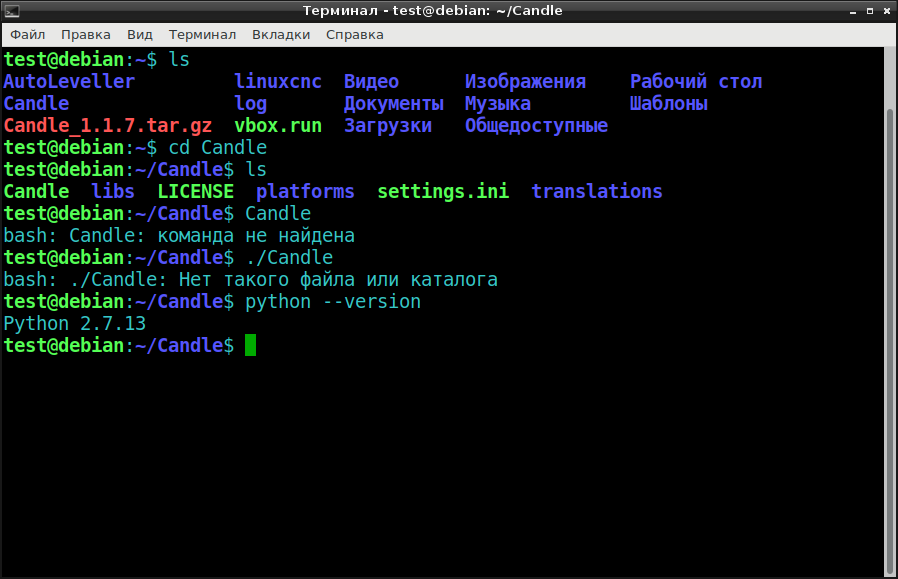The image size is (898, 579).
Task: Click the 'Python 2.7.13' output line
Action: coord(74,324)
